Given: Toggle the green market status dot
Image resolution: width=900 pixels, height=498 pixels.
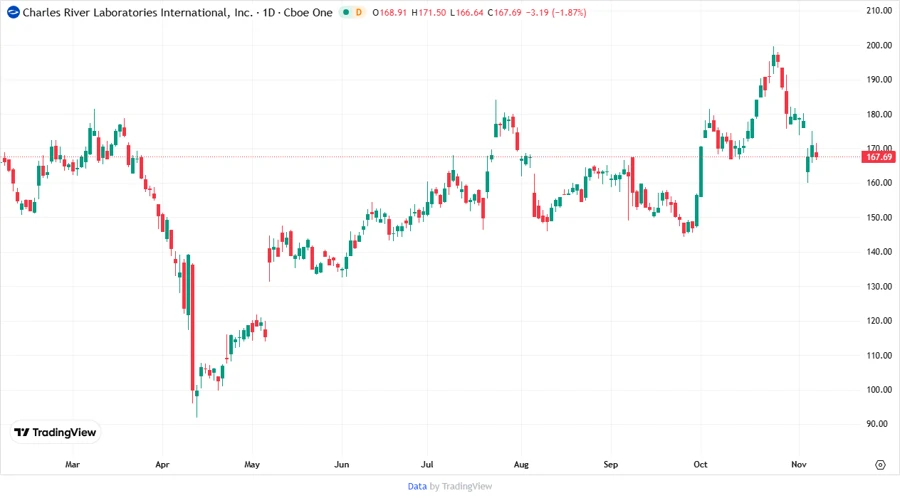Looking at the screenshot, I should click(346, 12).
